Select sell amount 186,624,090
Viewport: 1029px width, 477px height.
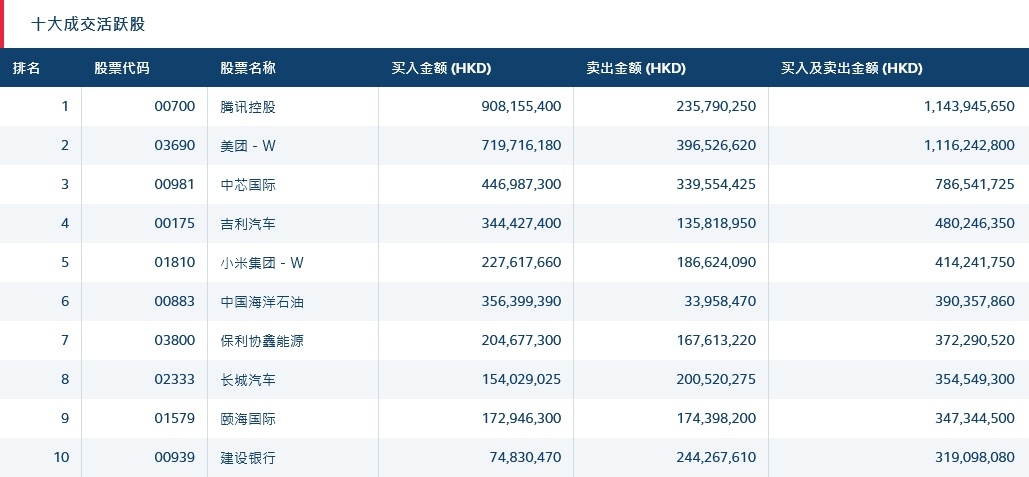coord(716,262)
